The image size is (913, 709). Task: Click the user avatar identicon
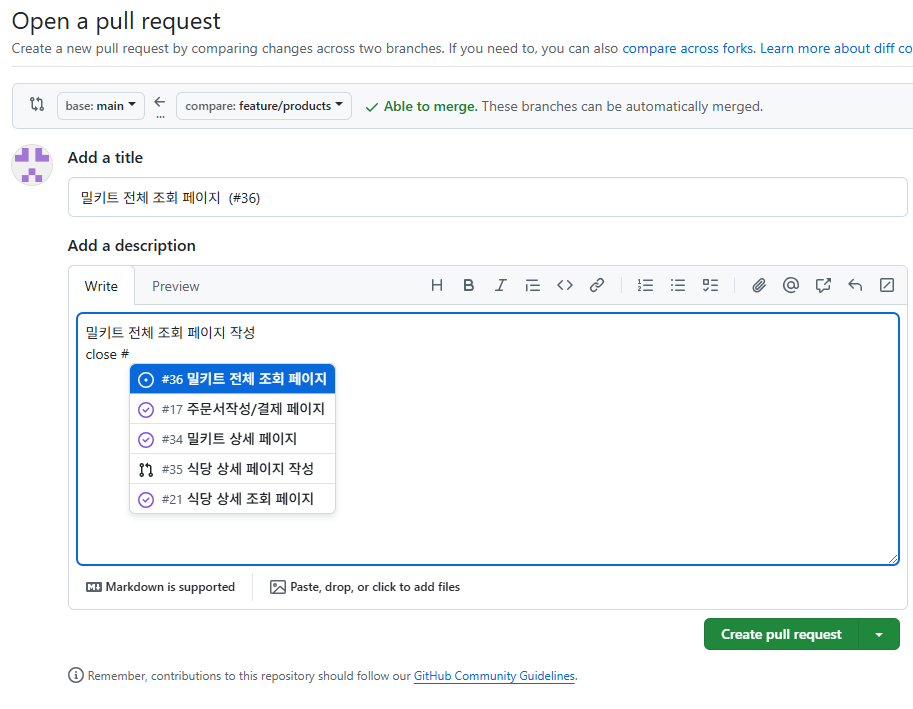[32, 165]
